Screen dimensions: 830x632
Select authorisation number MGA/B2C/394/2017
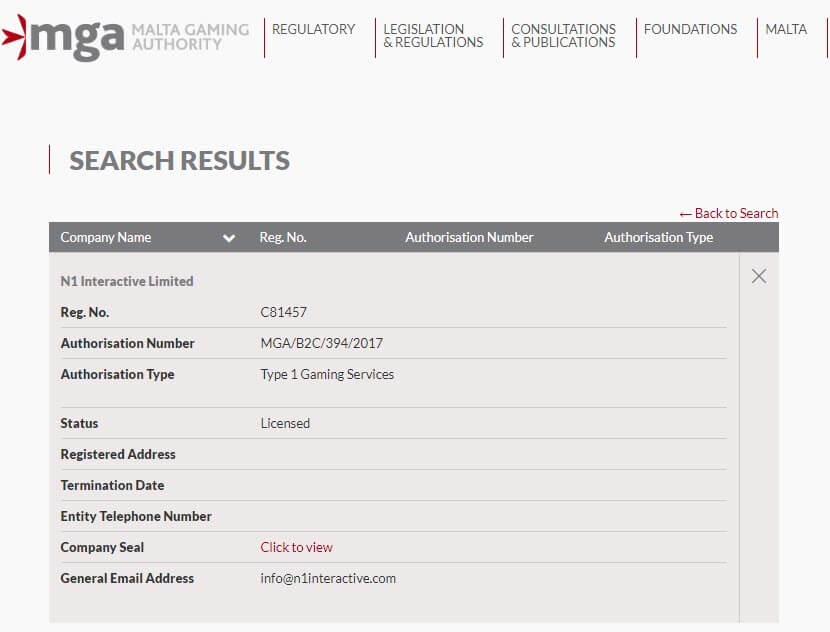[x=321, y=344]
